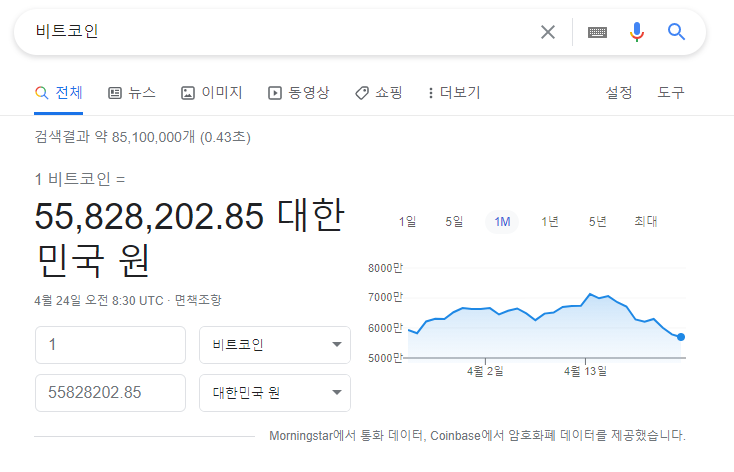Viewport: 734px width, 472px height.
Task: Open the 면책조항 disclaimer link
Action: point(198,300)
